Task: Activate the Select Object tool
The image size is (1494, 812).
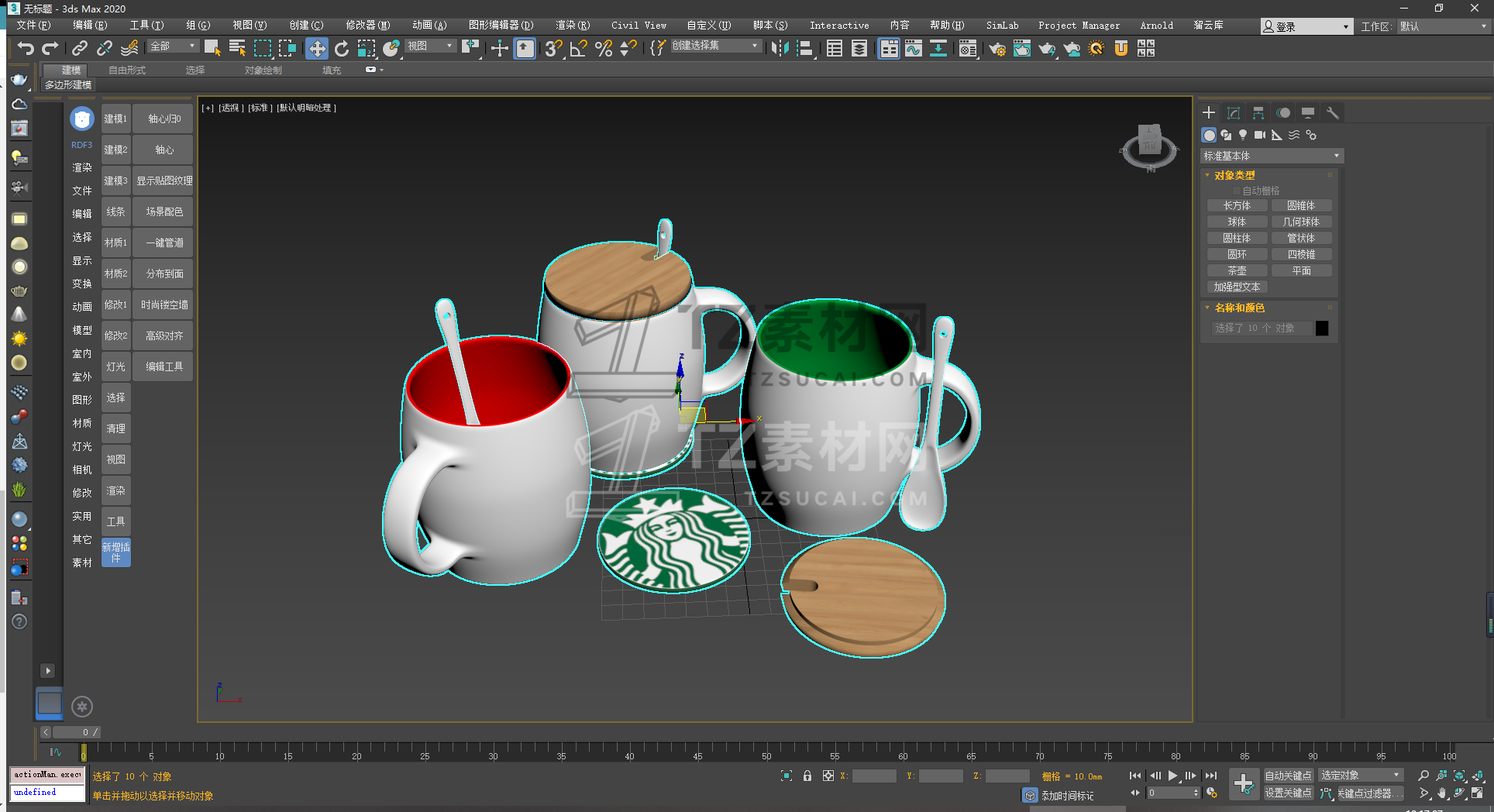Action: click(212, 48)
